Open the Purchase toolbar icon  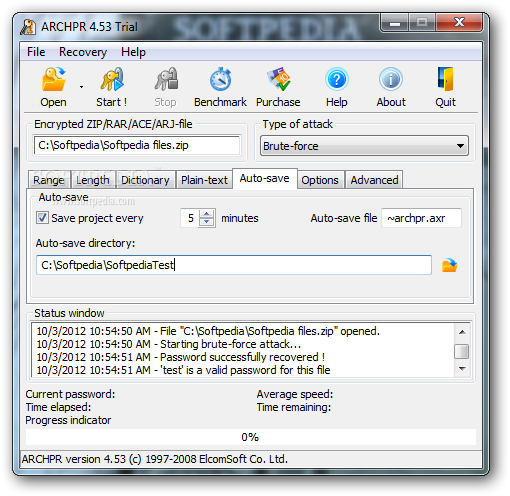point(279,79)
